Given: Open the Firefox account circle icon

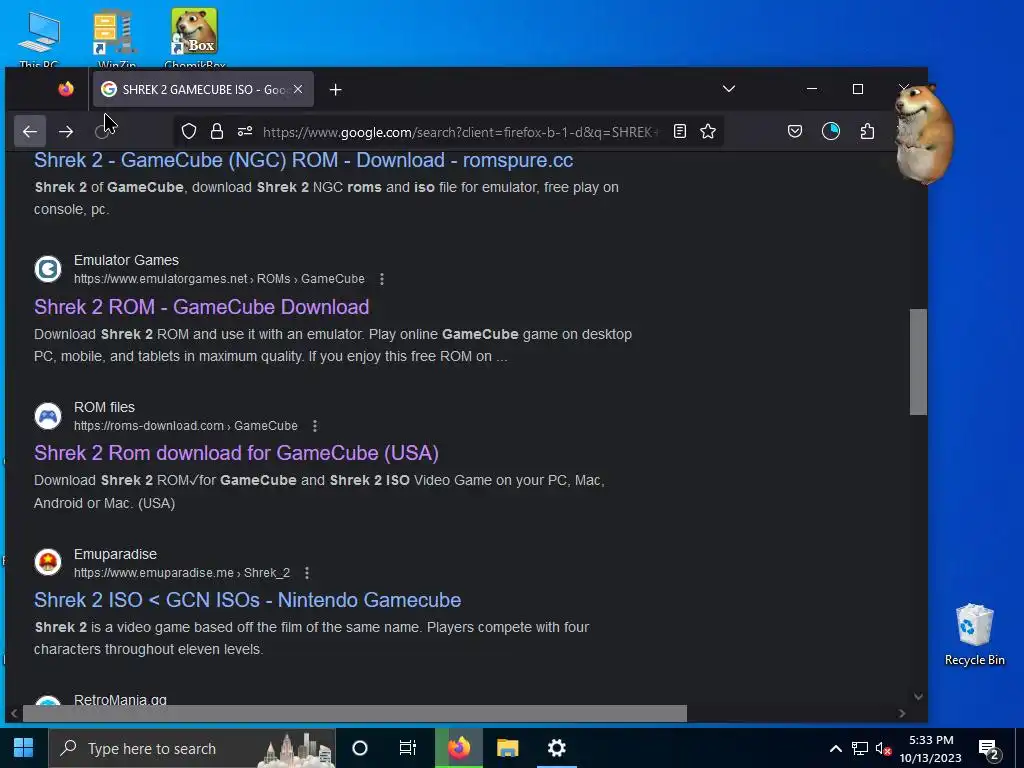Looking at the screenshot, I should 831,132.
